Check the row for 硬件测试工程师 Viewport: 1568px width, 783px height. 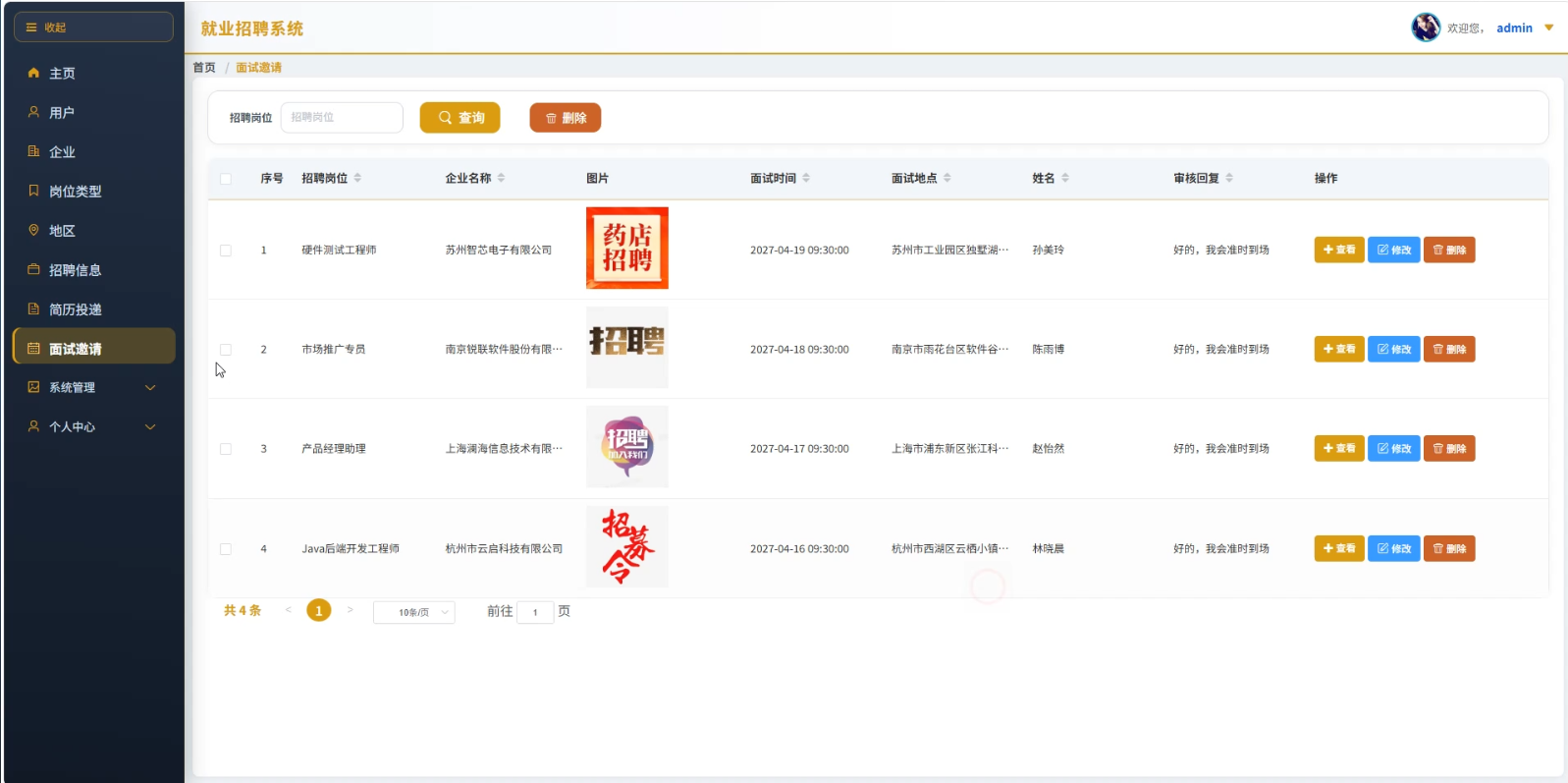[226, 251]
